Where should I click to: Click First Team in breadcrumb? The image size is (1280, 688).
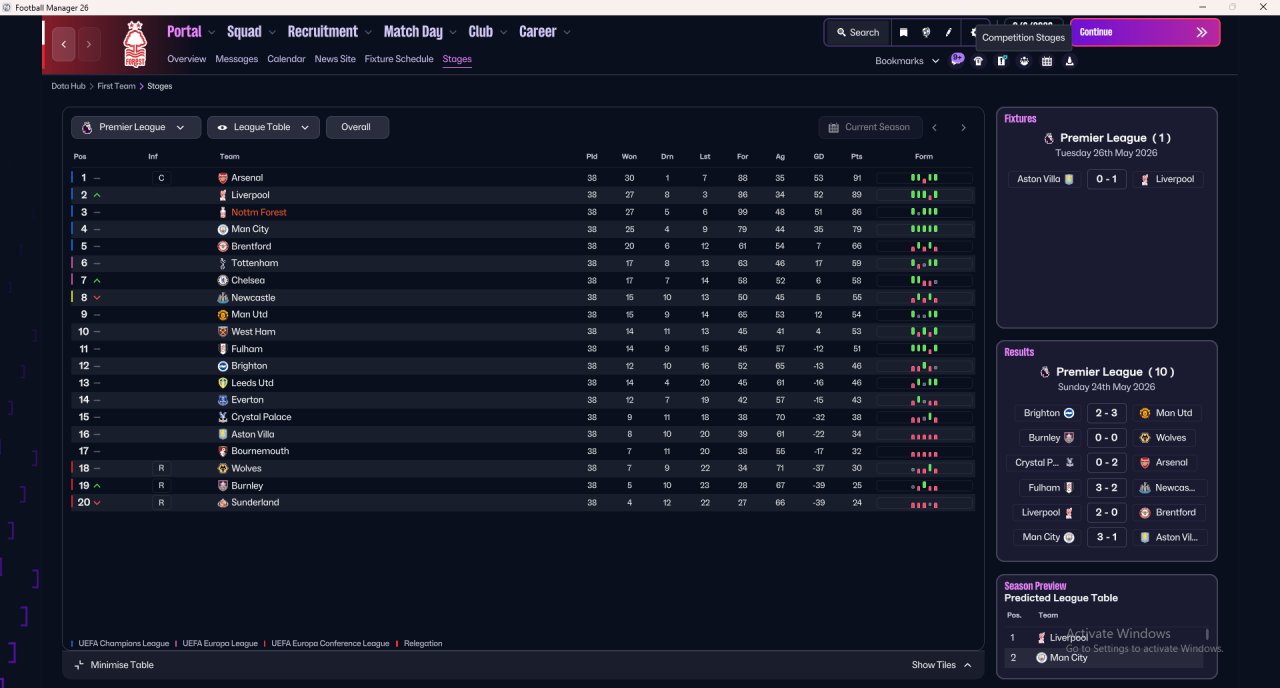pos(116,86)
